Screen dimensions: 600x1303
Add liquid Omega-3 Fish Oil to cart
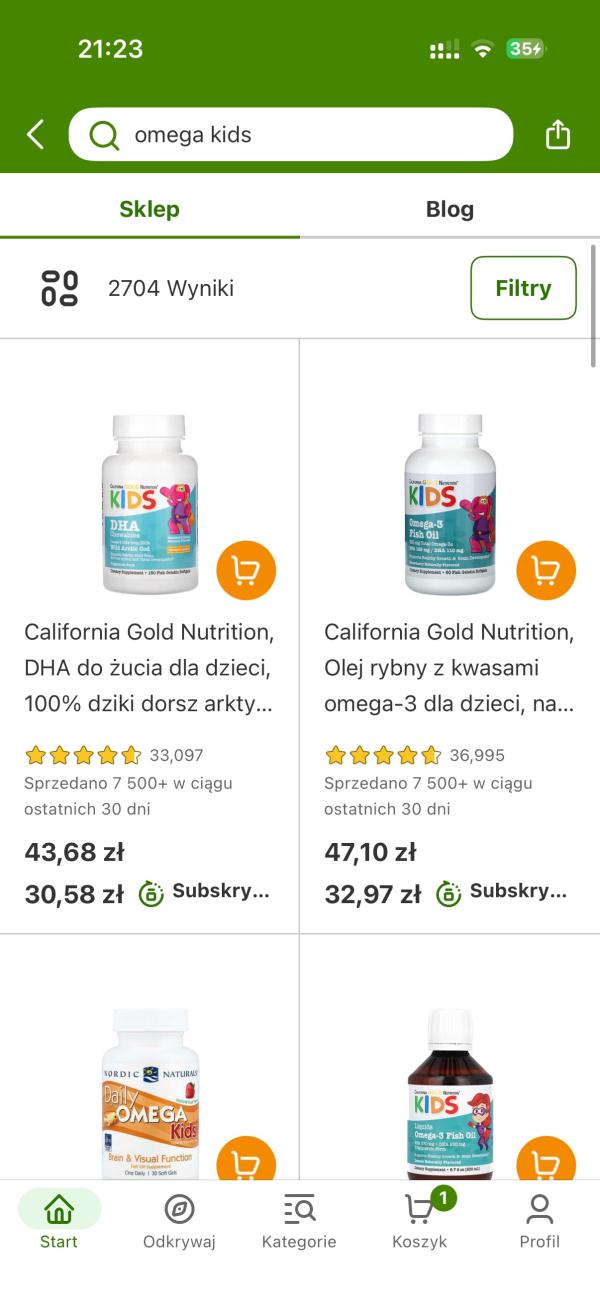click(x=545, y=1165)
